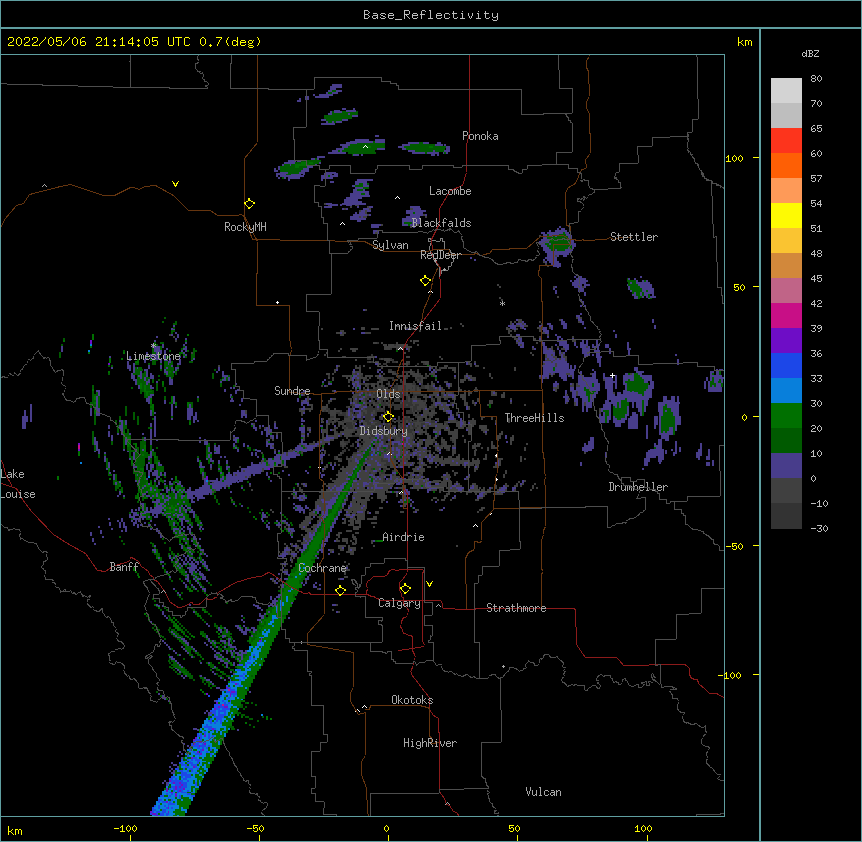
Task: Click the RedDeer city label
Action: [440, 255]
